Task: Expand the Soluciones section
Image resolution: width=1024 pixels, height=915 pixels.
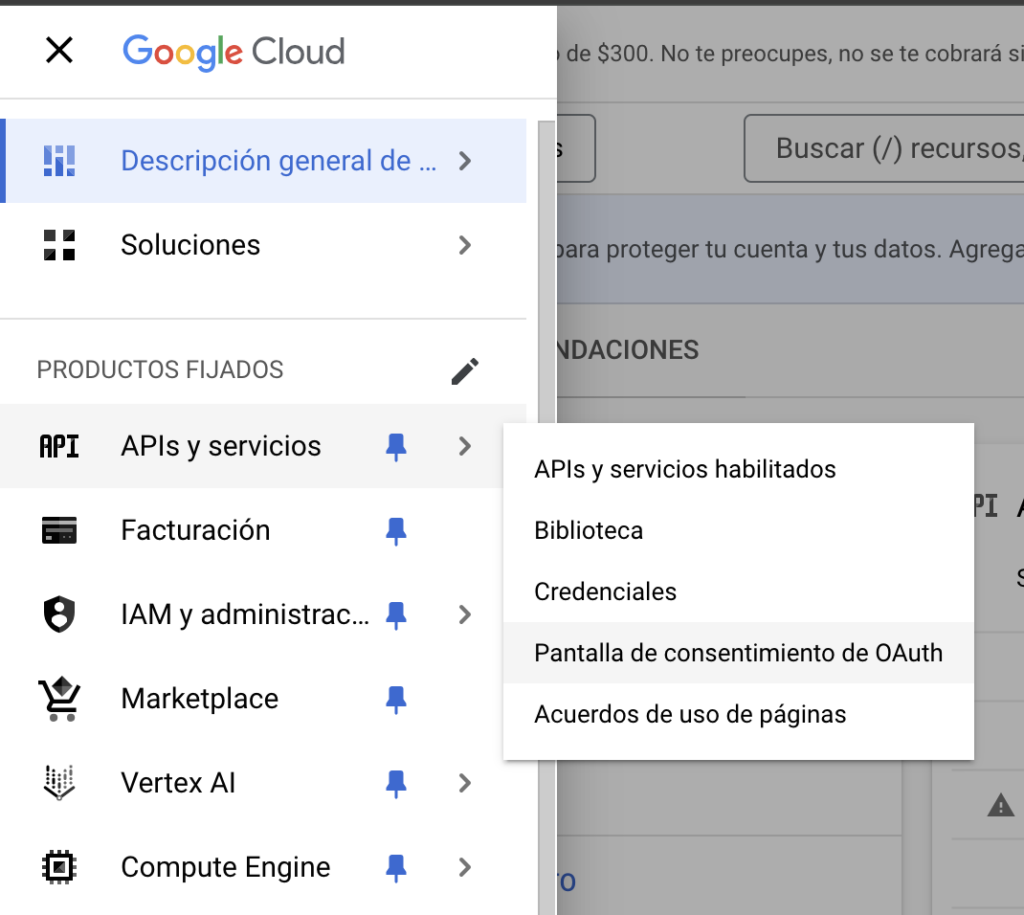Action: [x=464, y=245]
